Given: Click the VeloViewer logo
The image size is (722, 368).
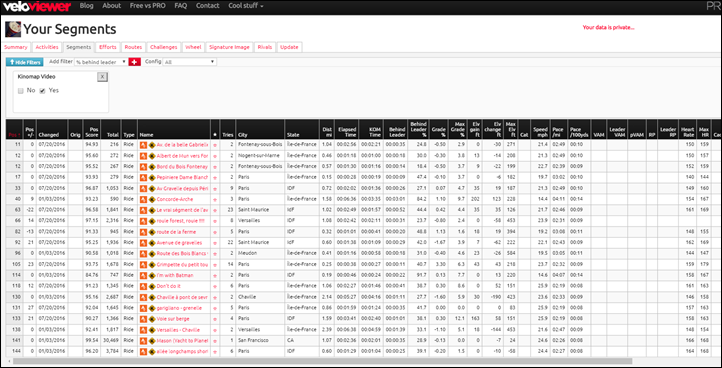Looking at the screenshot, I should click(37, 6).
